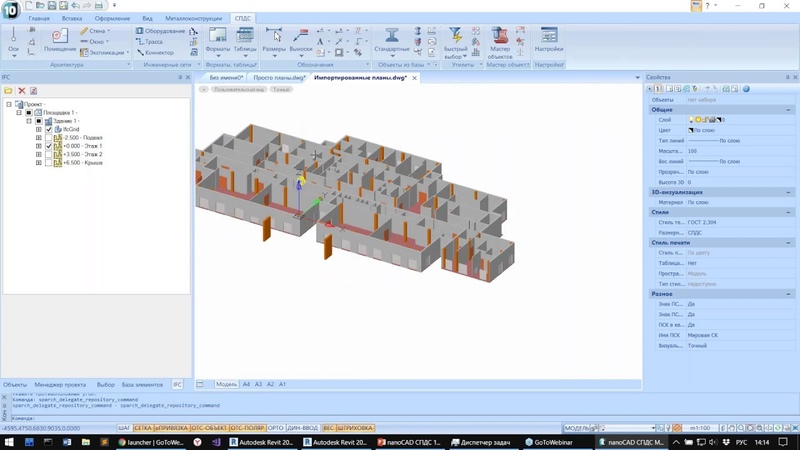The height and width of the screenshot is (450, 800).
Task: Launch the Мастер объектов wizard
Action: pos(499,42)
